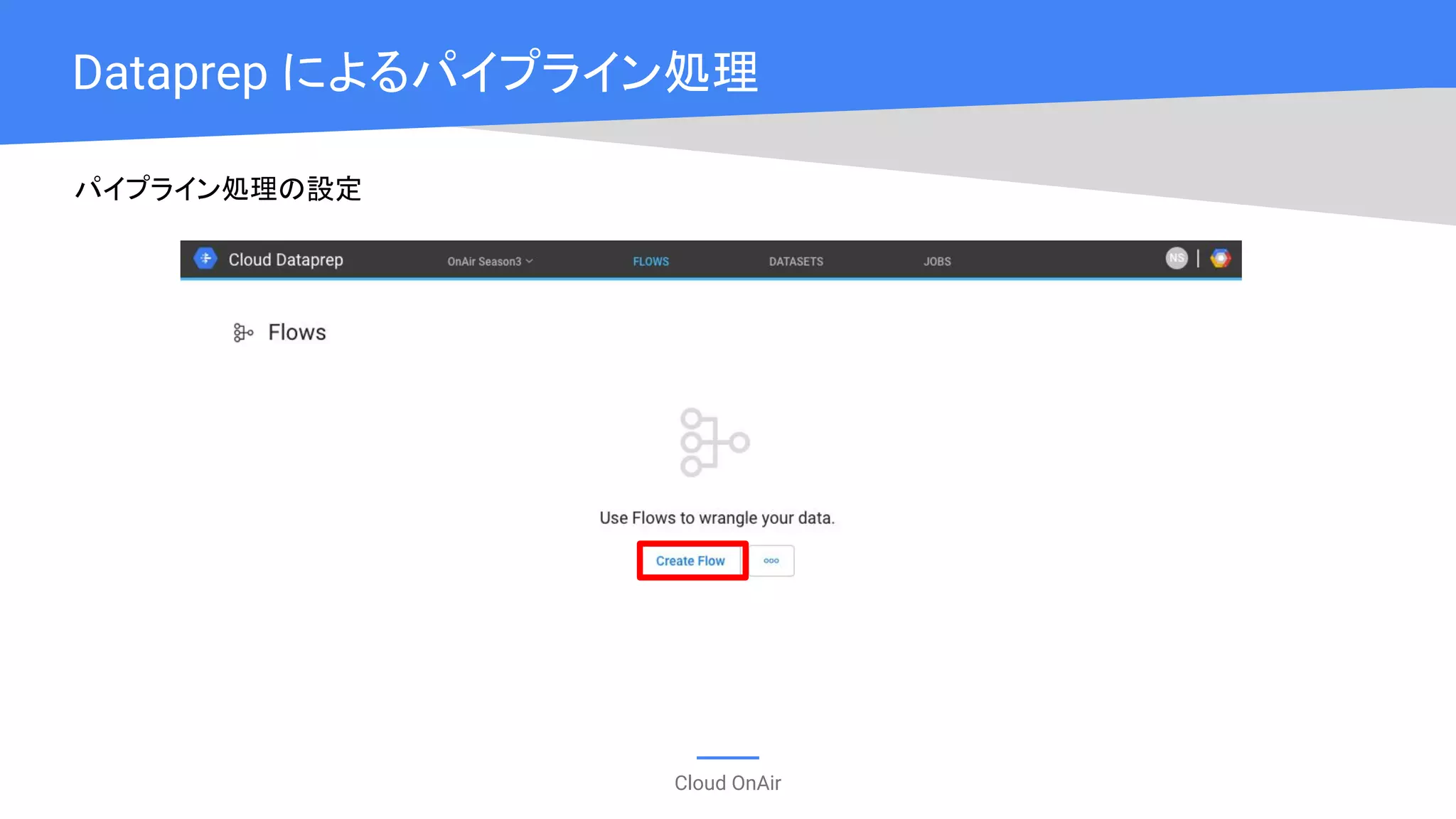1456x819 pixels.
Task: Click the large flow diagram placeholder icon
Action: click(714, 442)
